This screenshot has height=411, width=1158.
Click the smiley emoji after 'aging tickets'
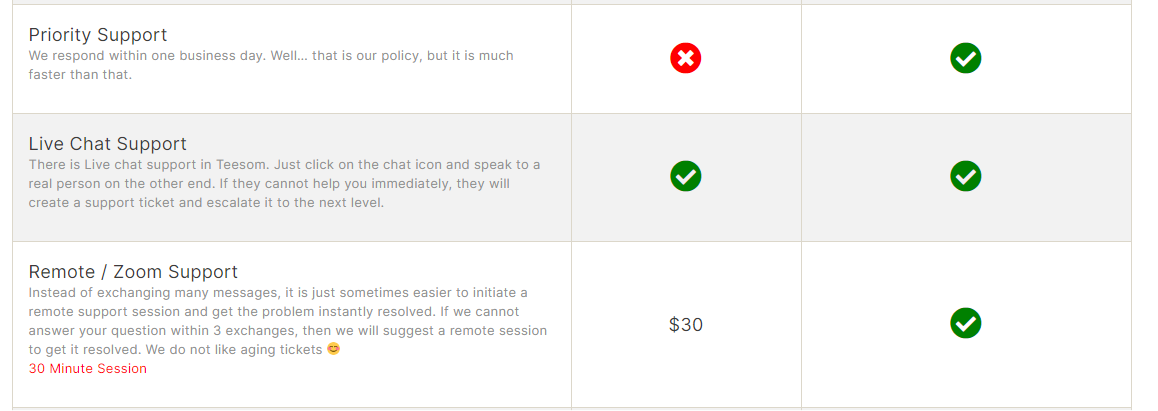coord(334,349)
